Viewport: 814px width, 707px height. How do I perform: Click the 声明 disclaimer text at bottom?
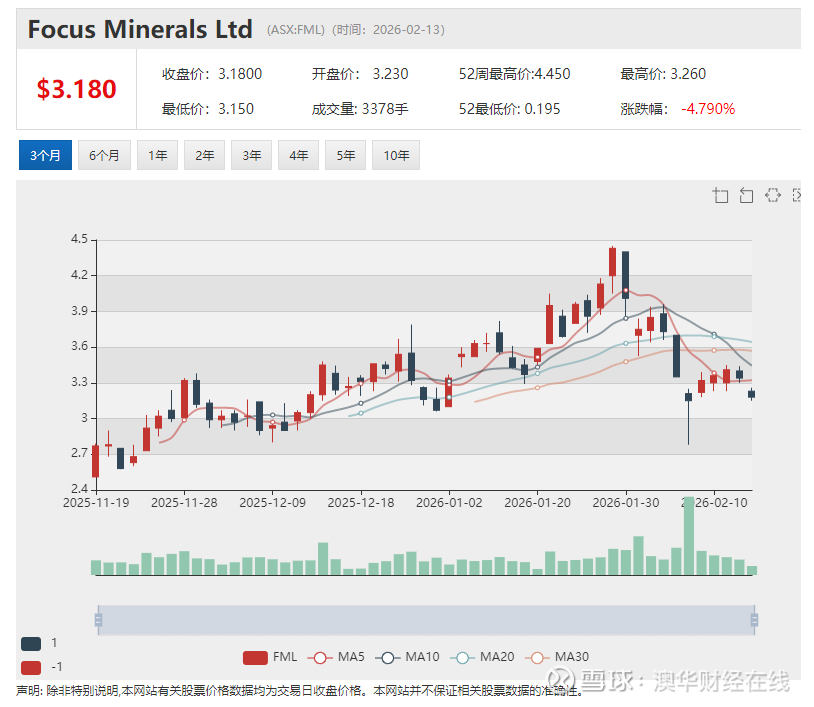(299, 691)
